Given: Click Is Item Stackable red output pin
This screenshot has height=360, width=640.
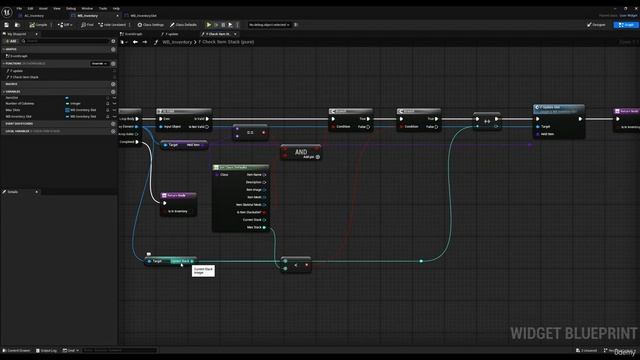Looking at the screenshot, I should [264, 212].
